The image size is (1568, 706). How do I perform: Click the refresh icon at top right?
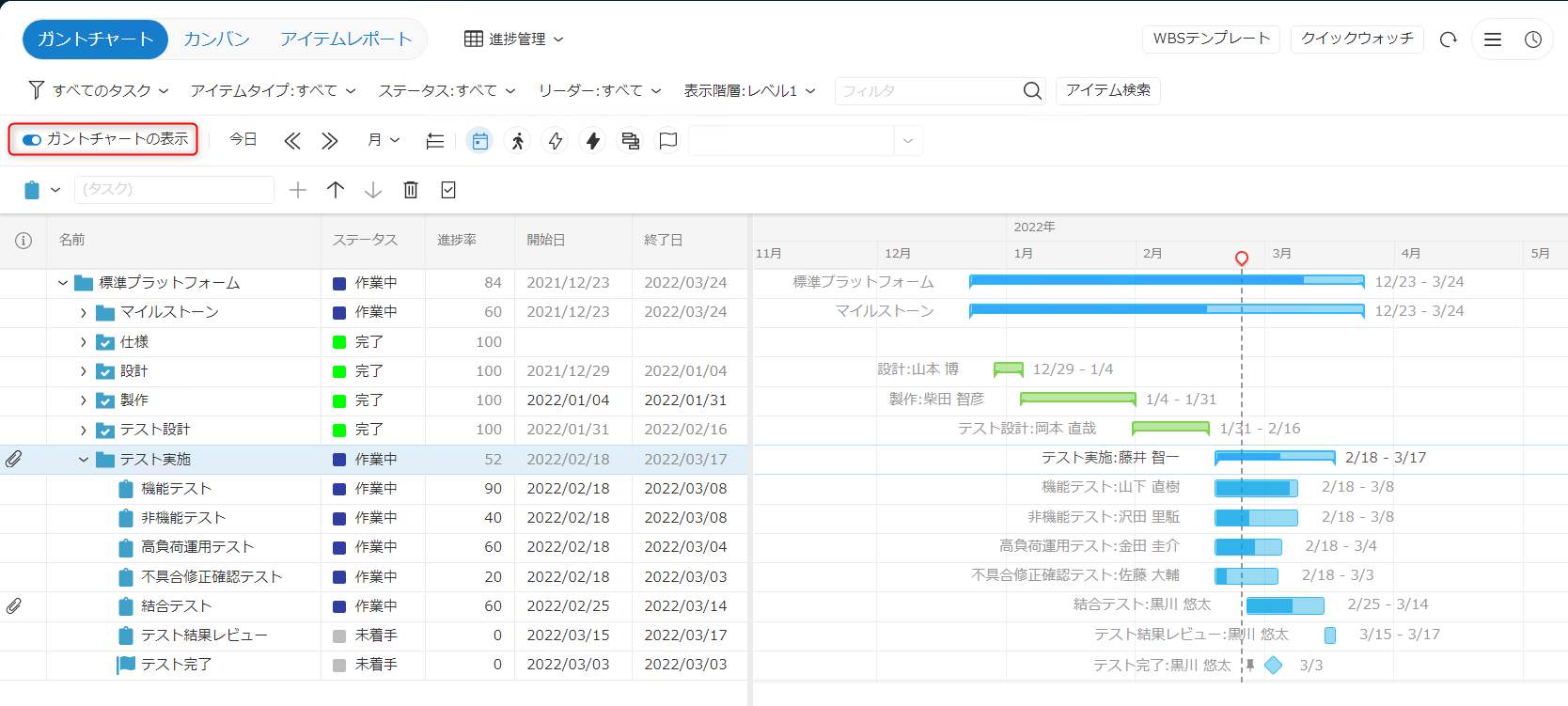(x=1448, y=39)
